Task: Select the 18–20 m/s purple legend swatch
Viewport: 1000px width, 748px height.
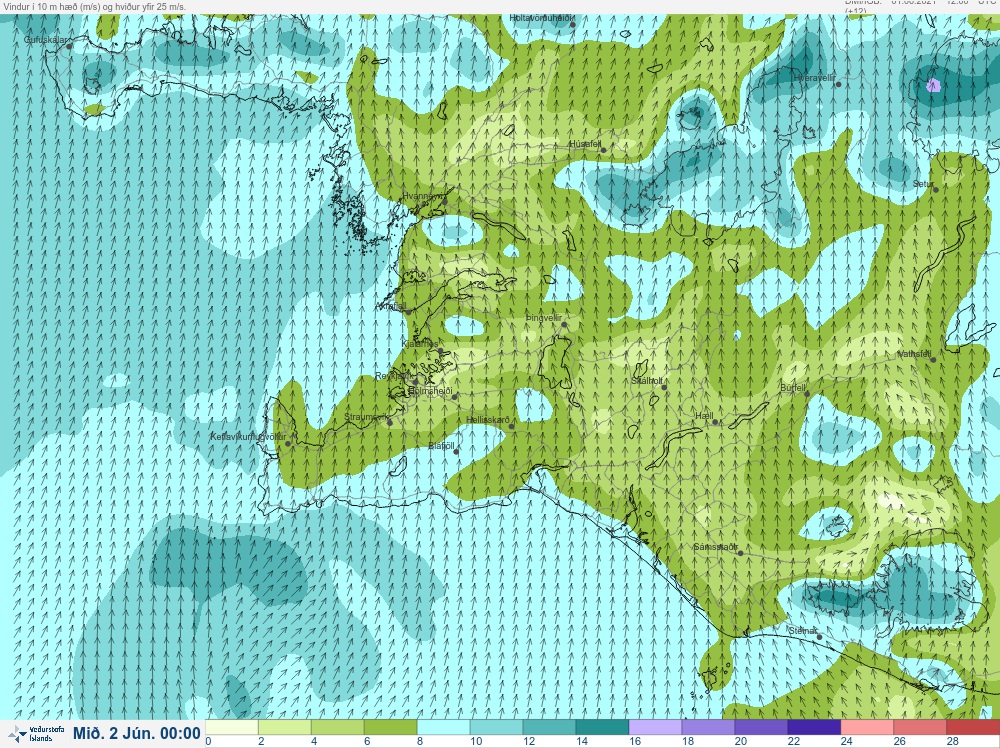Action: pos(708,728)
